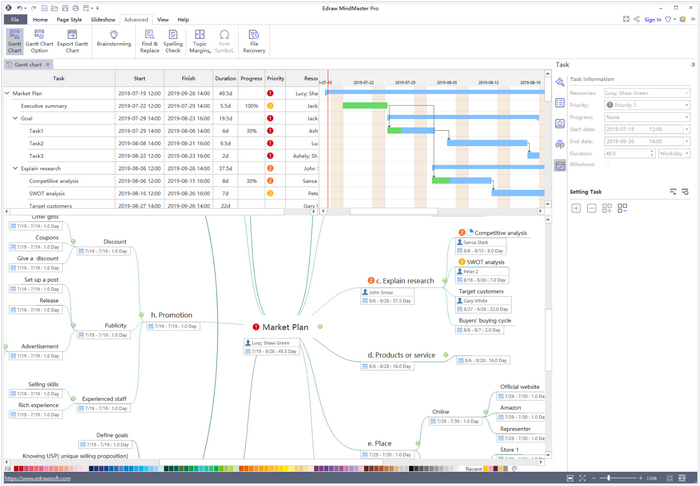Collapse the h. Promotion branch toggle
Viewport: 700px width, 486px height.
click(141, 315)
